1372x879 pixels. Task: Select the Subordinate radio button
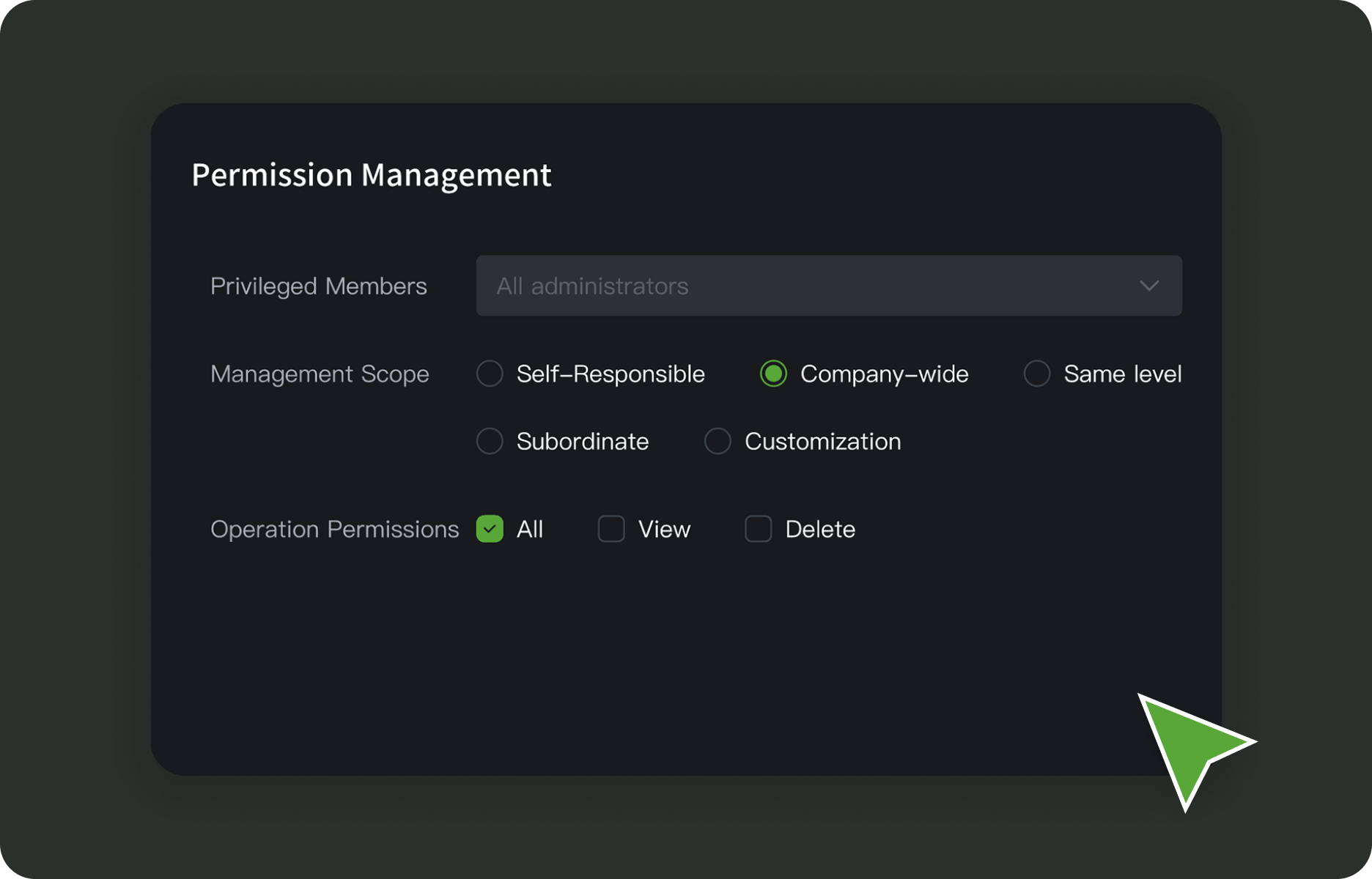[x=490, y=441]
